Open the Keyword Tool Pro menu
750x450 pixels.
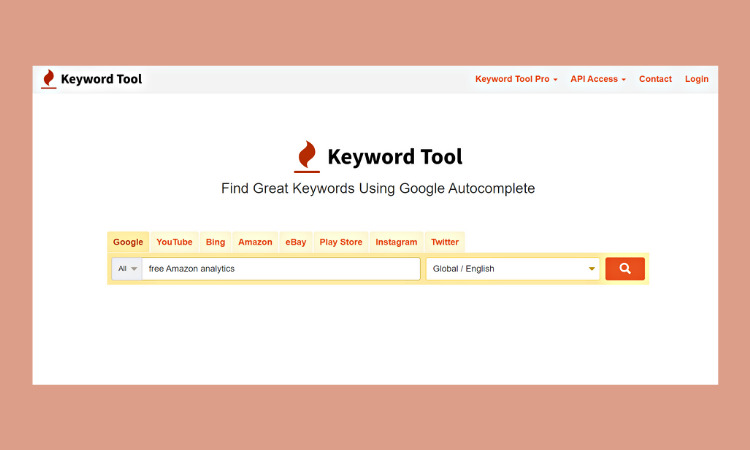516,79
